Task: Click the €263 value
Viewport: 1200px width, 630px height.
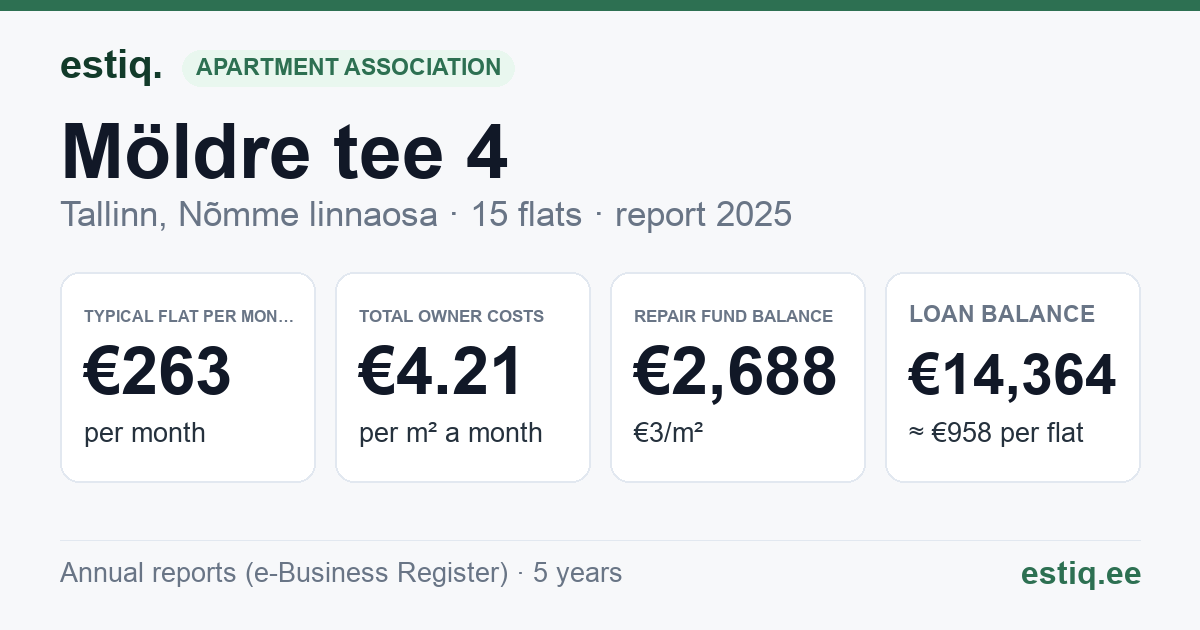Action: (158, 372)
